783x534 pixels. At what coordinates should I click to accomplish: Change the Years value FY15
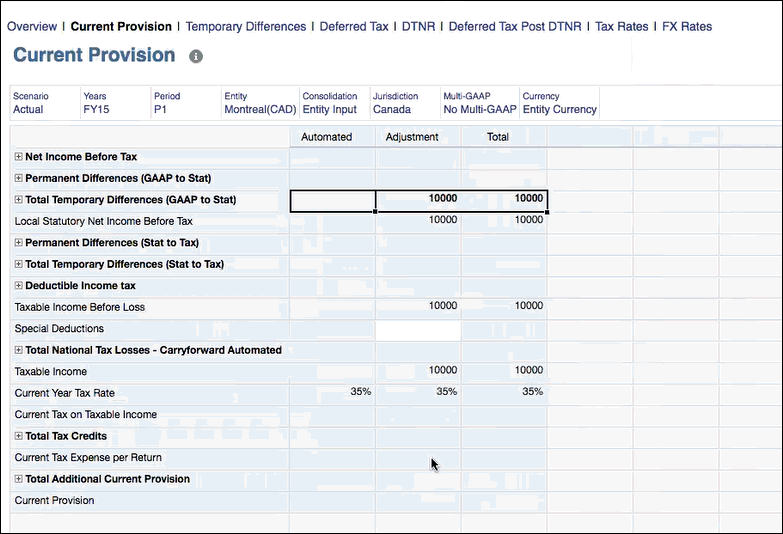(x=96, y=109)
